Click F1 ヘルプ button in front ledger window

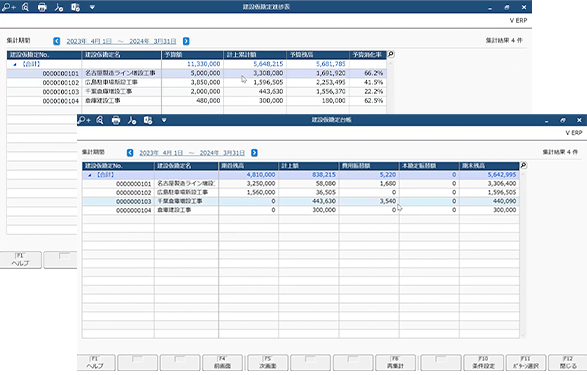96,363
